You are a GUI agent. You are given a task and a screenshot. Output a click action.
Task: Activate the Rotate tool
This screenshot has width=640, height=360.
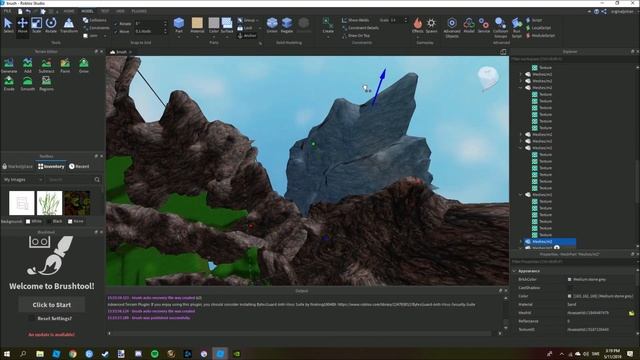[x=51, y=25]
